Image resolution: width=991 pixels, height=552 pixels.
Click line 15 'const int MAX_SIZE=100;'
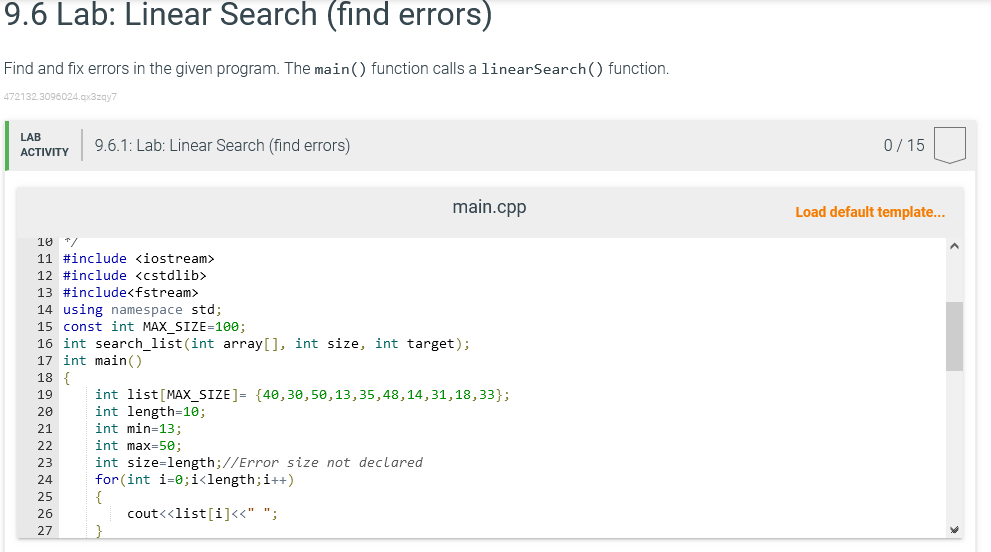[154, 327]
